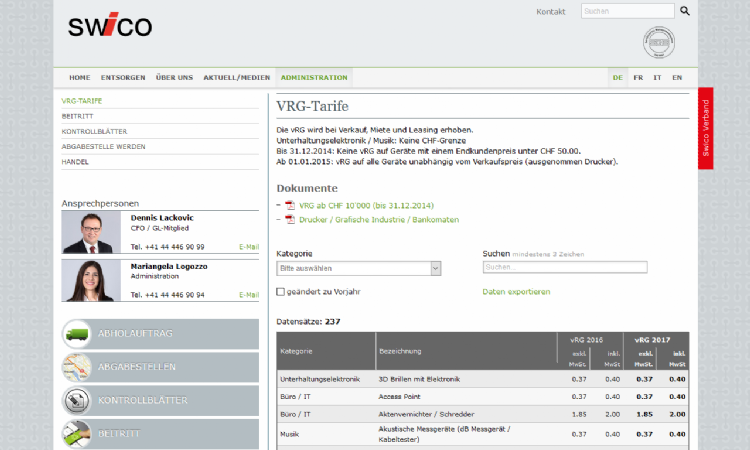Open the Abholauftrag truck icon button
The width and height of the screenshot is (750, 450).
pyautogui.click(x=78, y=335)
